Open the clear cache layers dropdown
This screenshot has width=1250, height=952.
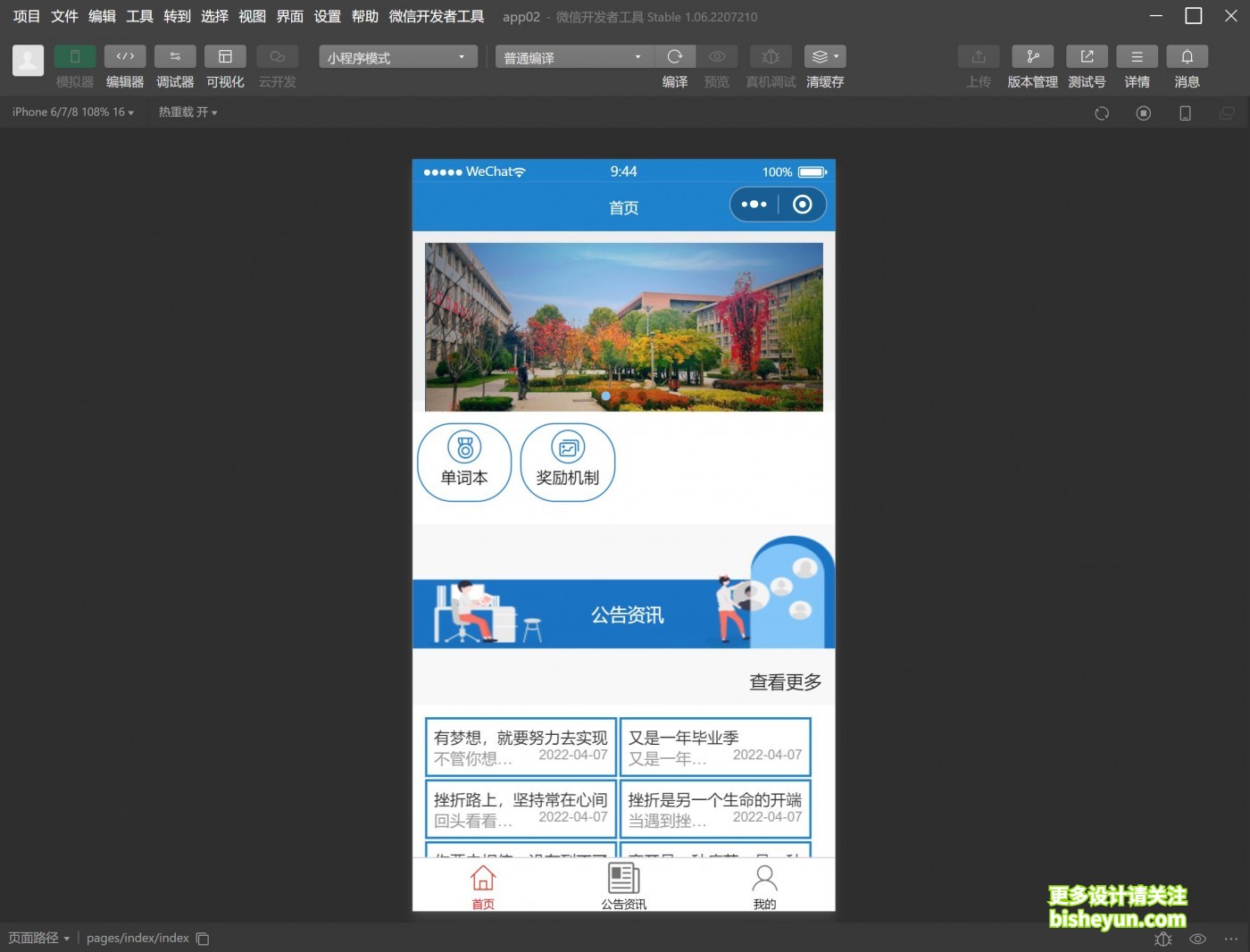pyautogui.click(x=825, y=56)
